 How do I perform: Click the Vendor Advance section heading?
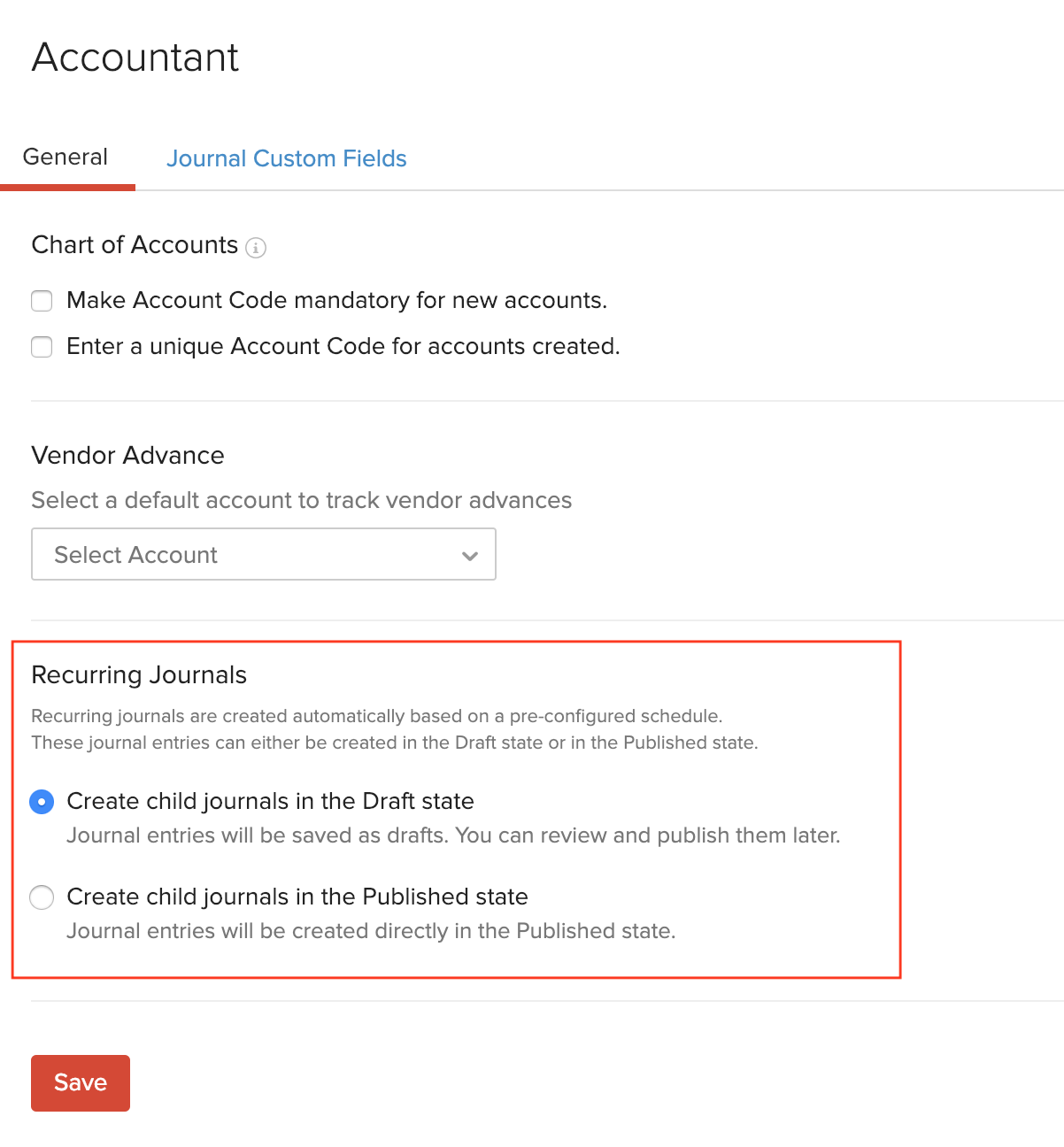127,456
